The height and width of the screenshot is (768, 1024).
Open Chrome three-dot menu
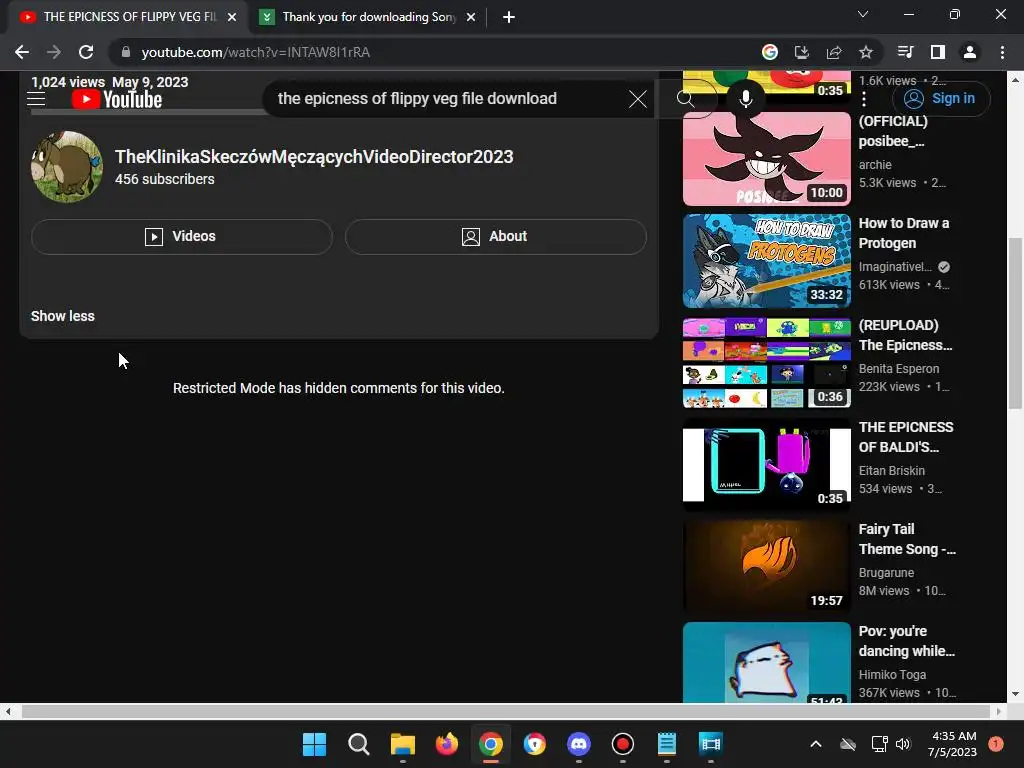(1002, 52)
